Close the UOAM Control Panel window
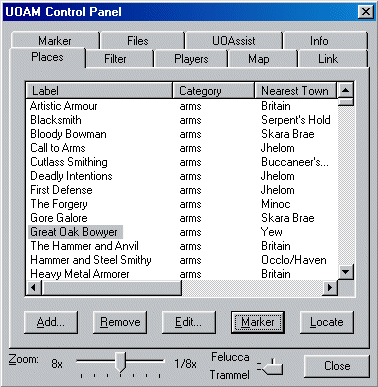Image resolution: width=378 pixels, height=387 pixels. point(365,12)
